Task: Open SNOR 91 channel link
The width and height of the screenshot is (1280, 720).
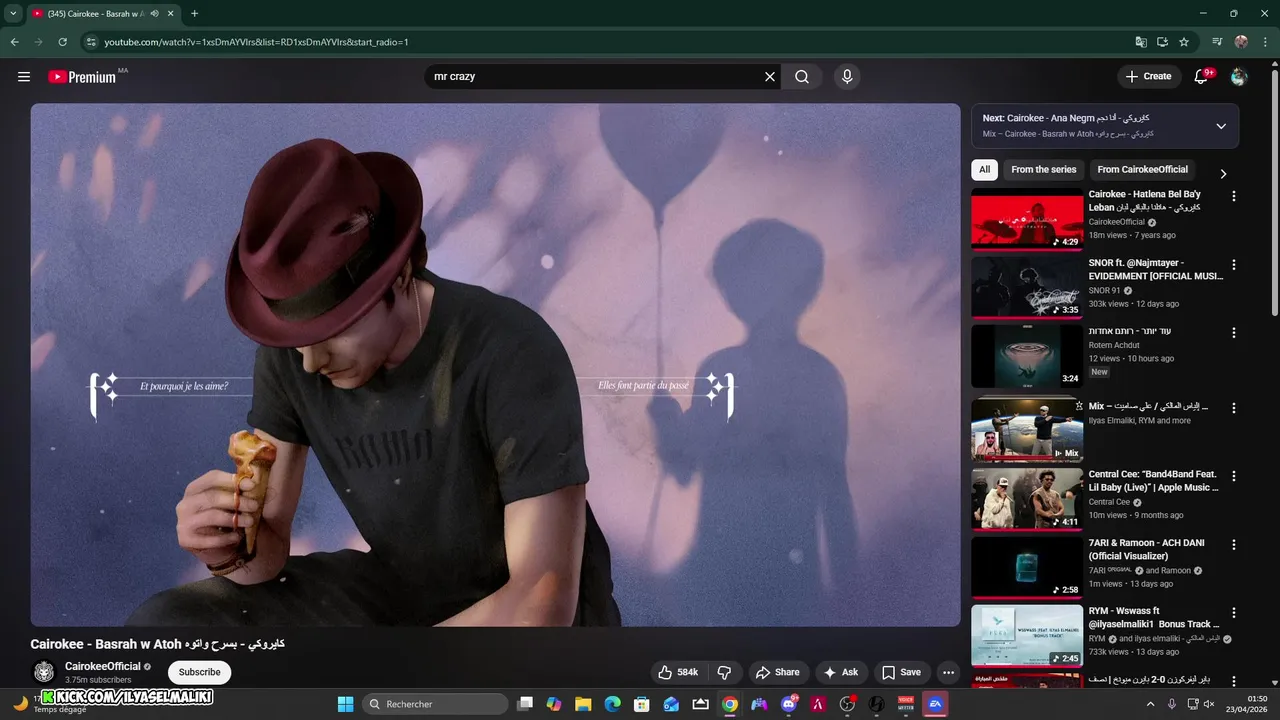Action: click(x=1104, y=290)
